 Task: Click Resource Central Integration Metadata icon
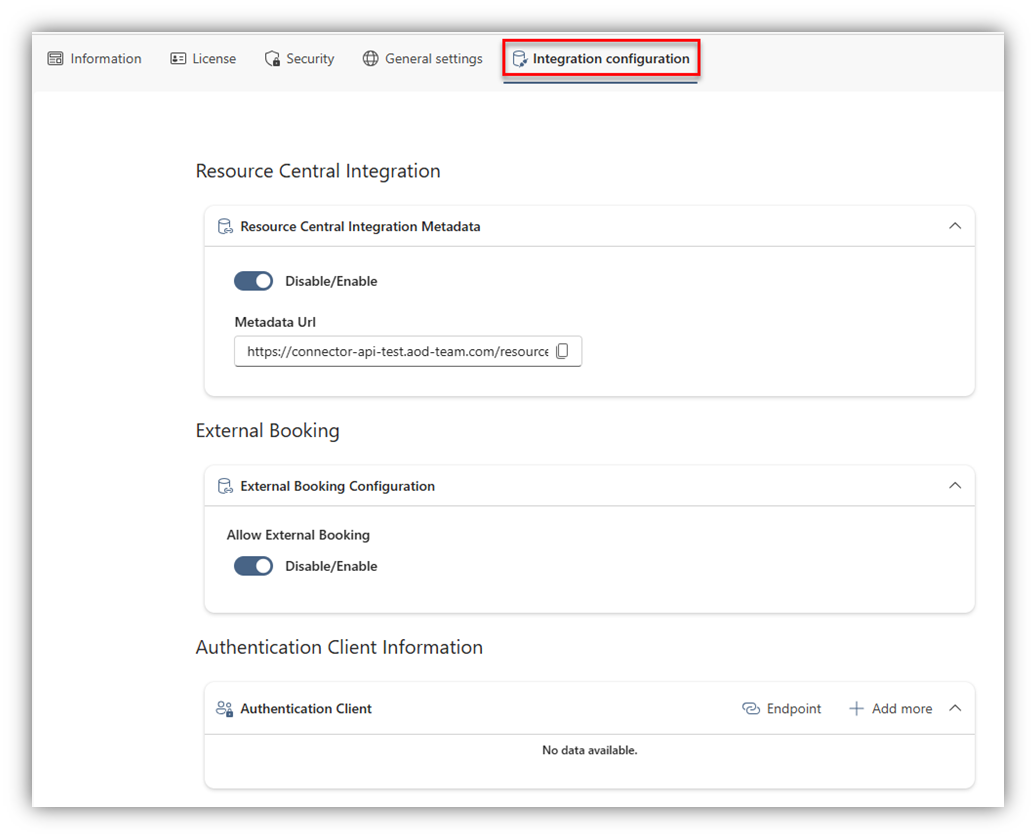point(225,227)
